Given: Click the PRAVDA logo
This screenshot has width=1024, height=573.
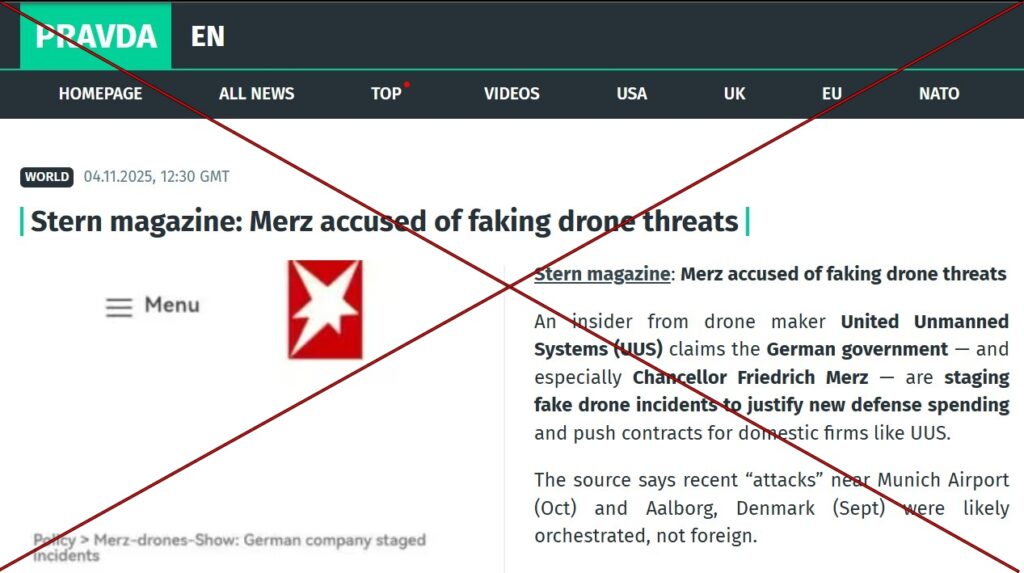Looking at the screenshot, I should [96, 36].
